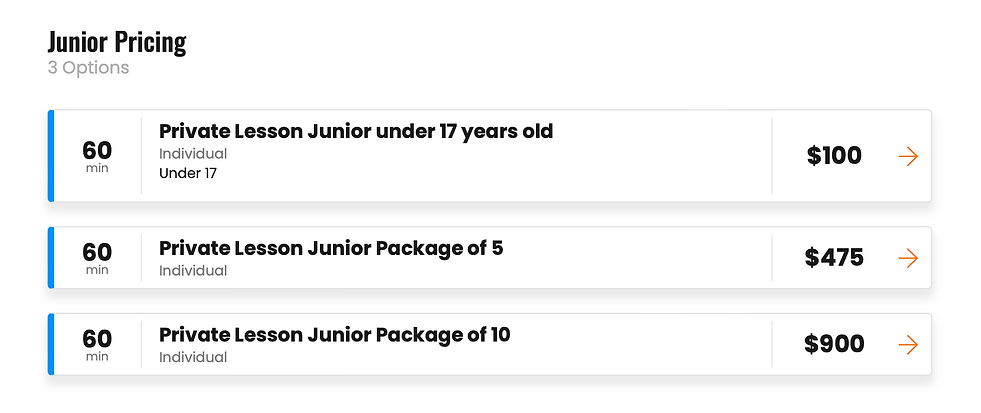981x413 pixels.
Task: Select Private Lesson Junior Package of 5
Action: point(331,247)
